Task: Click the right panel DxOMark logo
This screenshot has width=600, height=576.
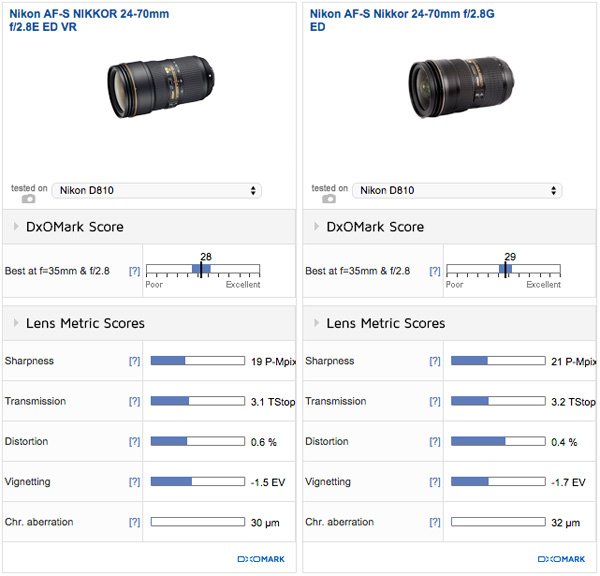Action: 560,559
